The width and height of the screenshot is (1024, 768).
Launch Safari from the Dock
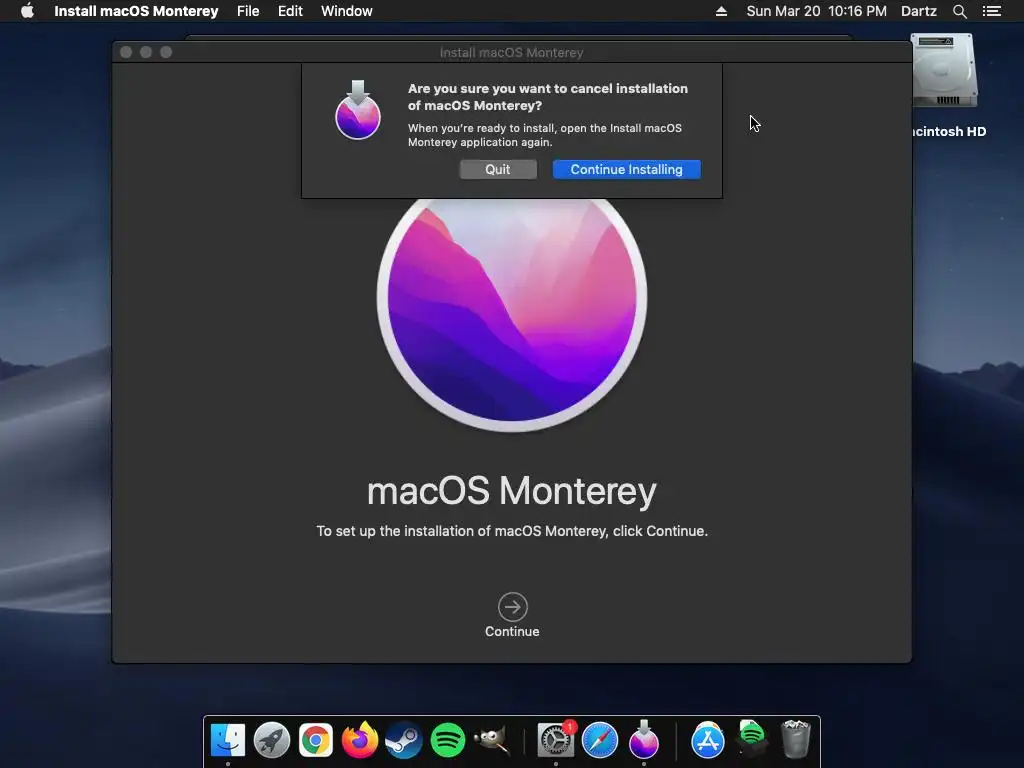(600, 740)
